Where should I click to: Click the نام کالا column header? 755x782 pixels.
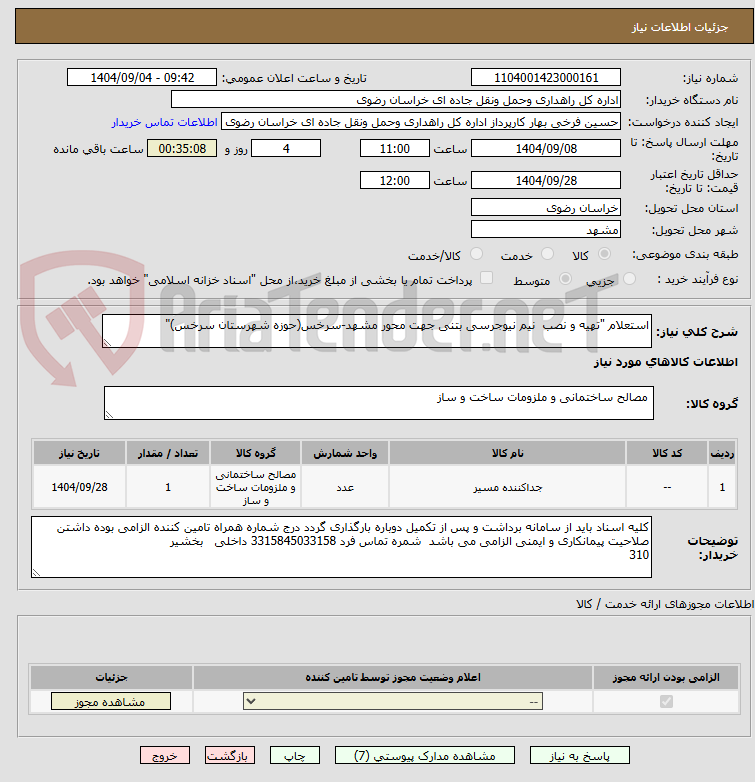coord(508,453)
